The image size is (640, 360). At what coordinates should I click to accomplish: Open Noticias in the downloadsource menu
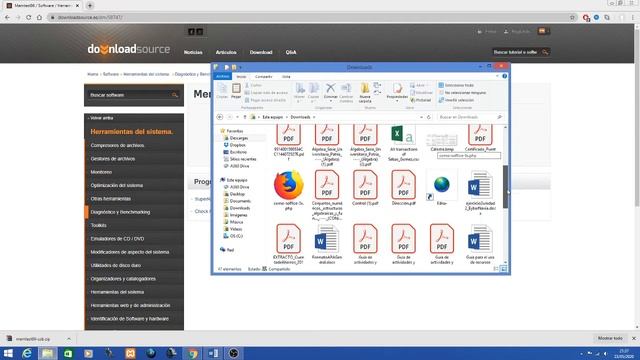(x=193, y=52)
